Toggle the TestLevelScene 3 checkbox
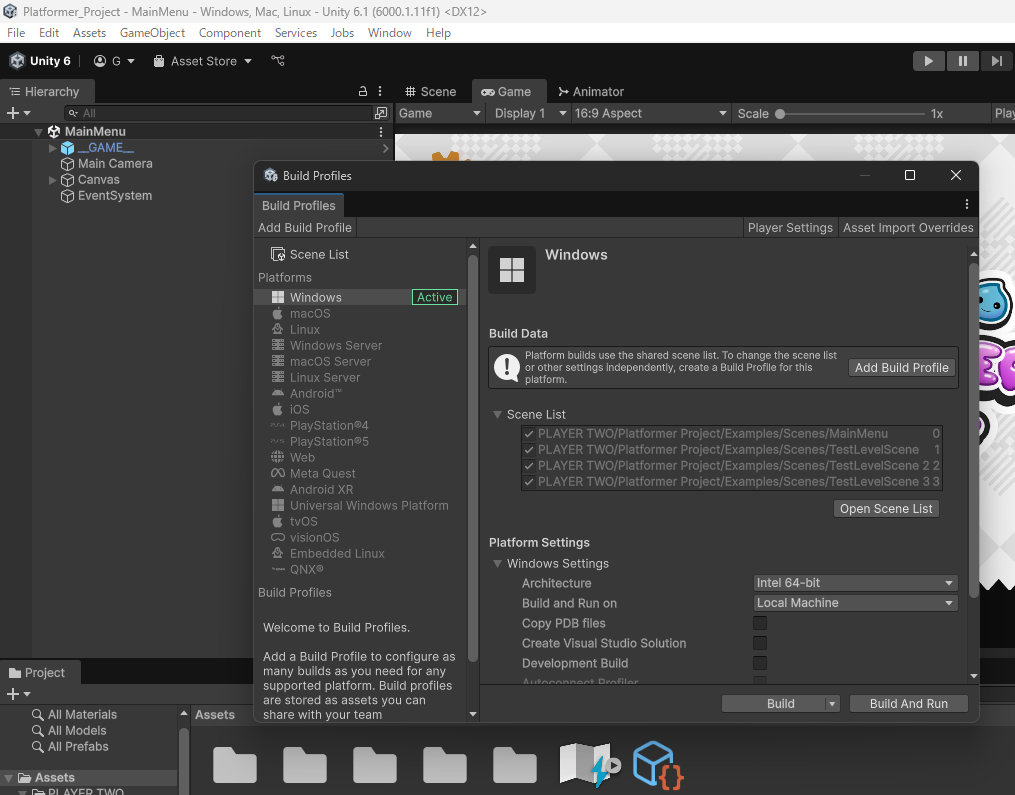The image size is (1015, 795). coord(529,482)
